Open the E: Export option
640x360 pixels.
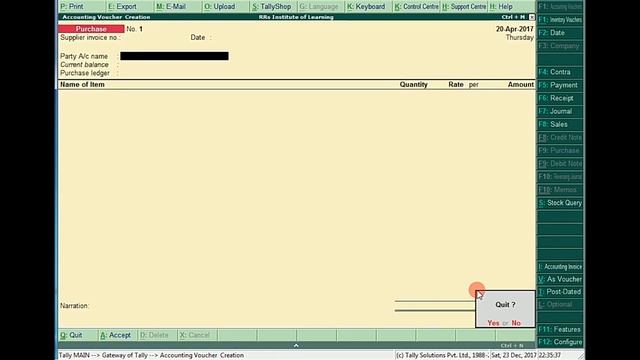[x=129, y=7]
